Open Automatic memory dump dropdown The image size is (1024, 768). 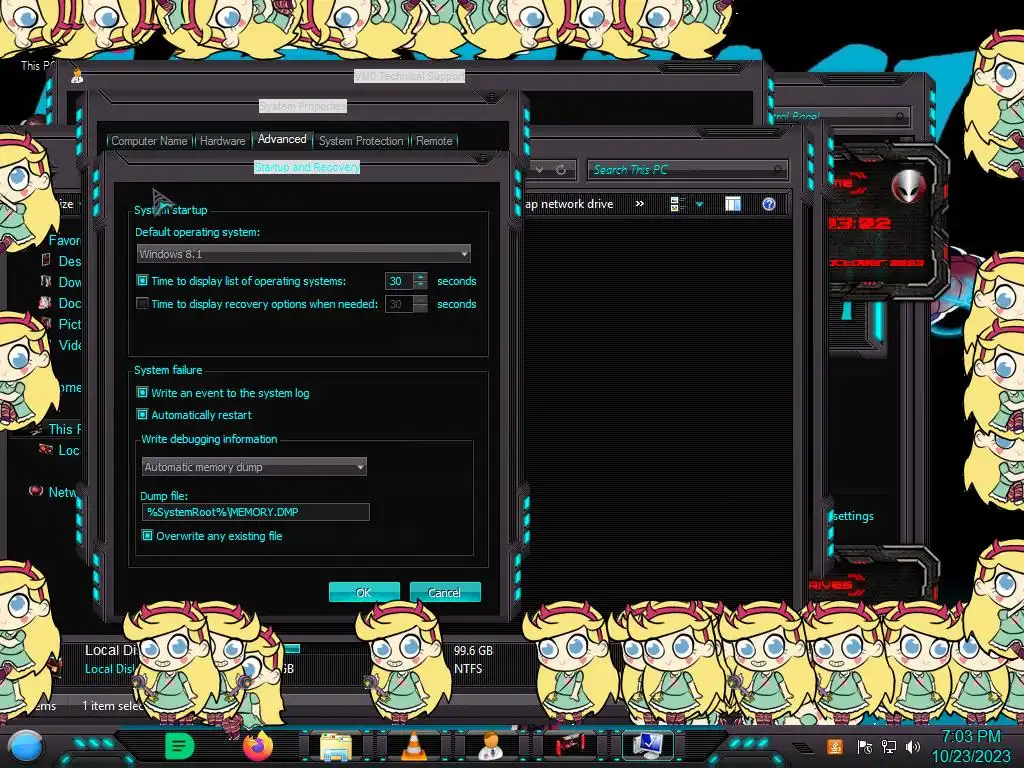pyautogui.click(x=254, y=466)
